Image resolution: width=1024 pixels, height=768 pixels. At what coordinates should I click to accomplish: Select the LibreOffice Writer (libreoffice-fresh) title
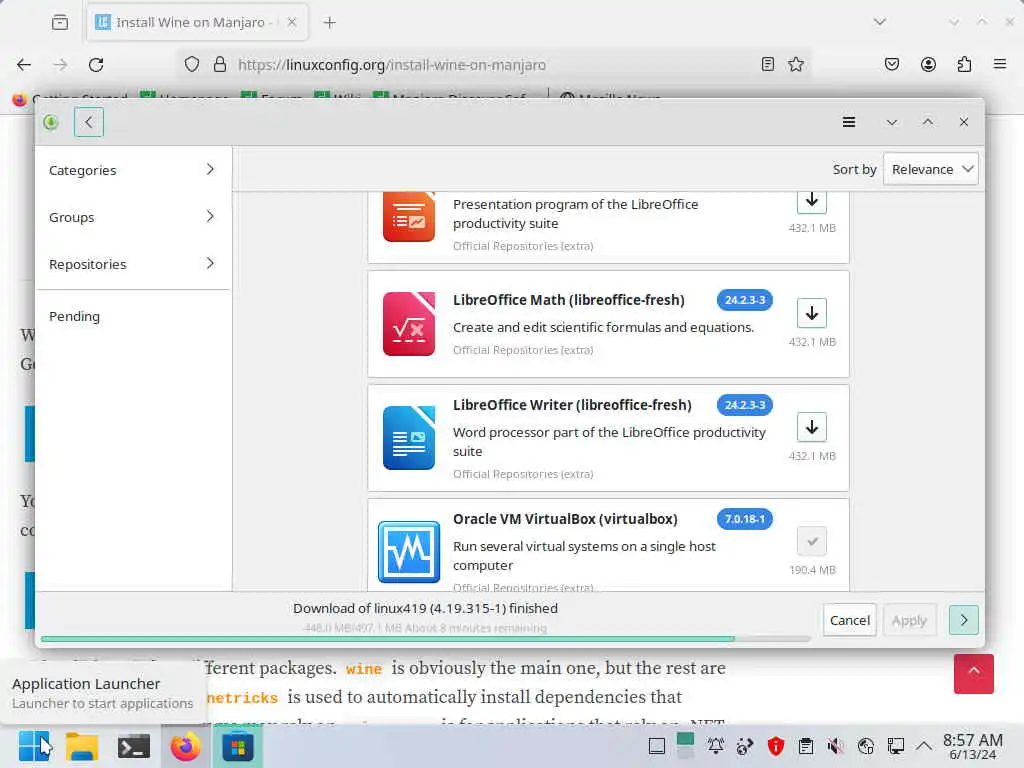tap(572, 405)
